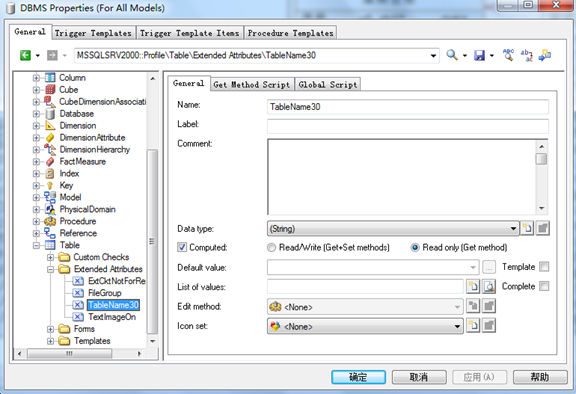This screenshot has width=576, height=394.
Task: Open the Get Method Script tab
Action: pyautogui.click(x=252, y=84)
